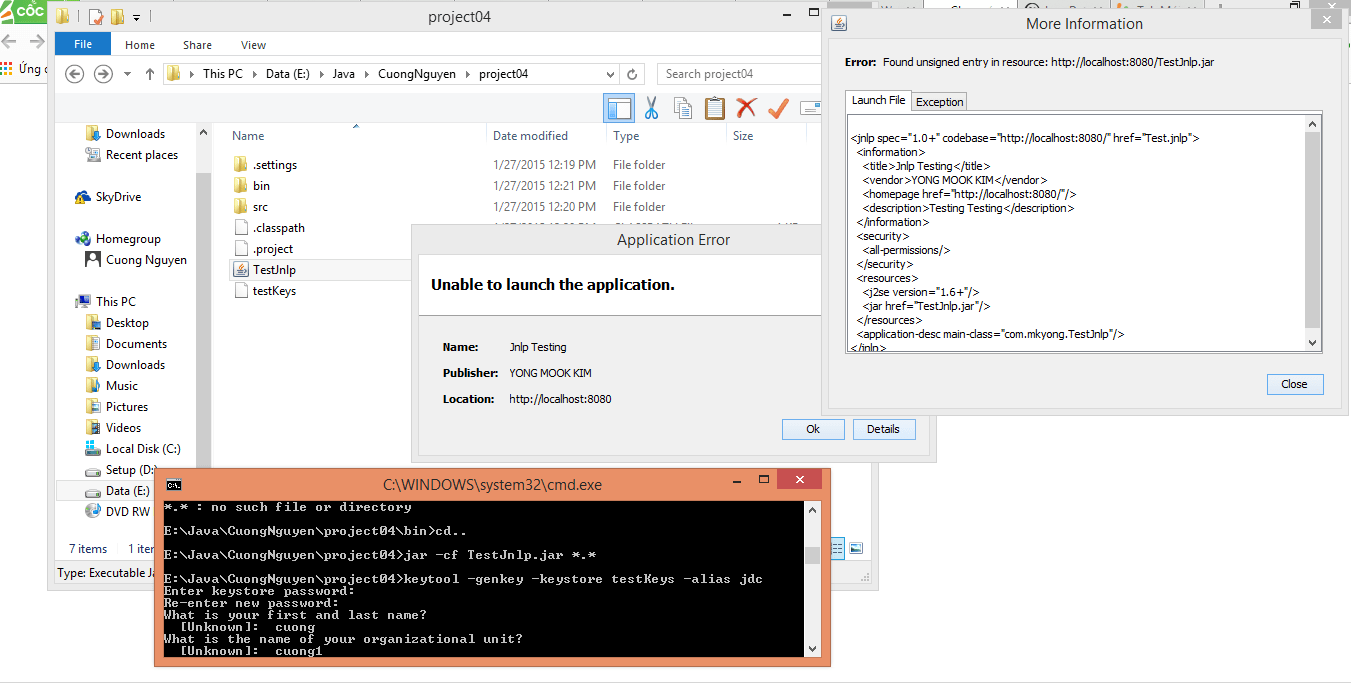This screenshot has height=683, width=1351.
Task: Expand the breadcrumb arrow after This PC
Action: tap(254, 74)
